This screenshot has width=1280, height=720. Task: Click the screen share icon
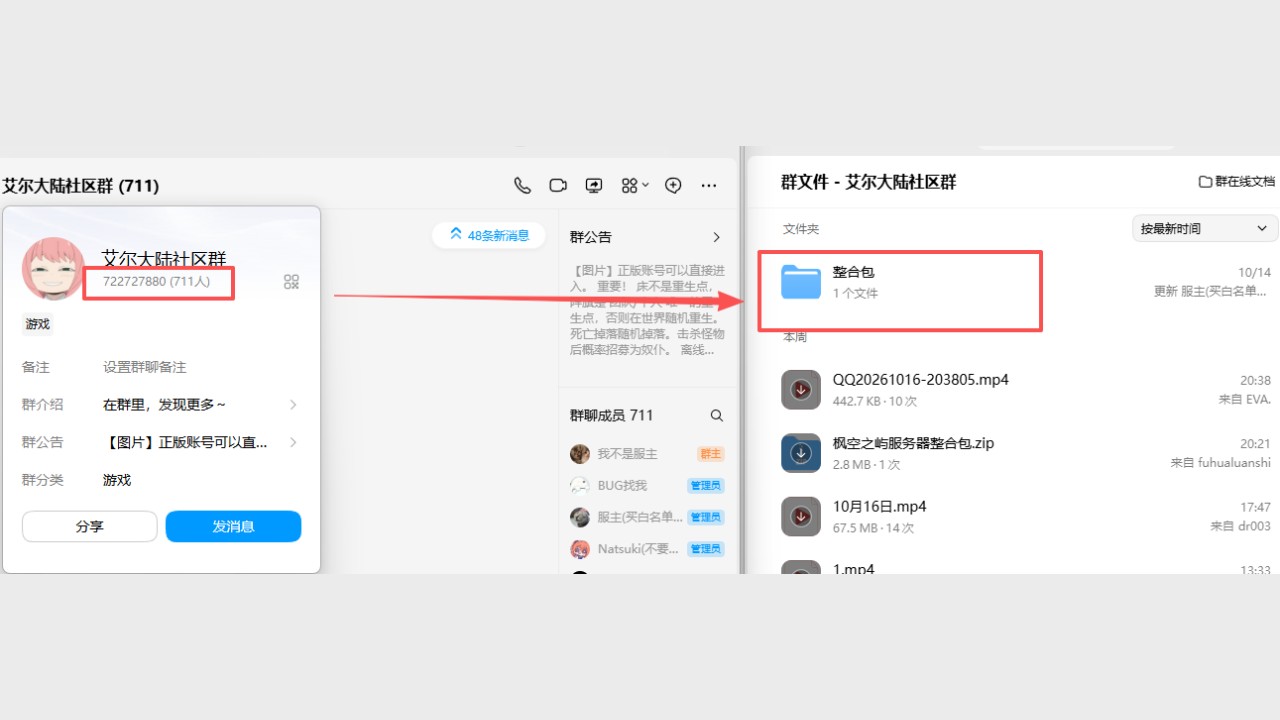(x=594, y=185)
